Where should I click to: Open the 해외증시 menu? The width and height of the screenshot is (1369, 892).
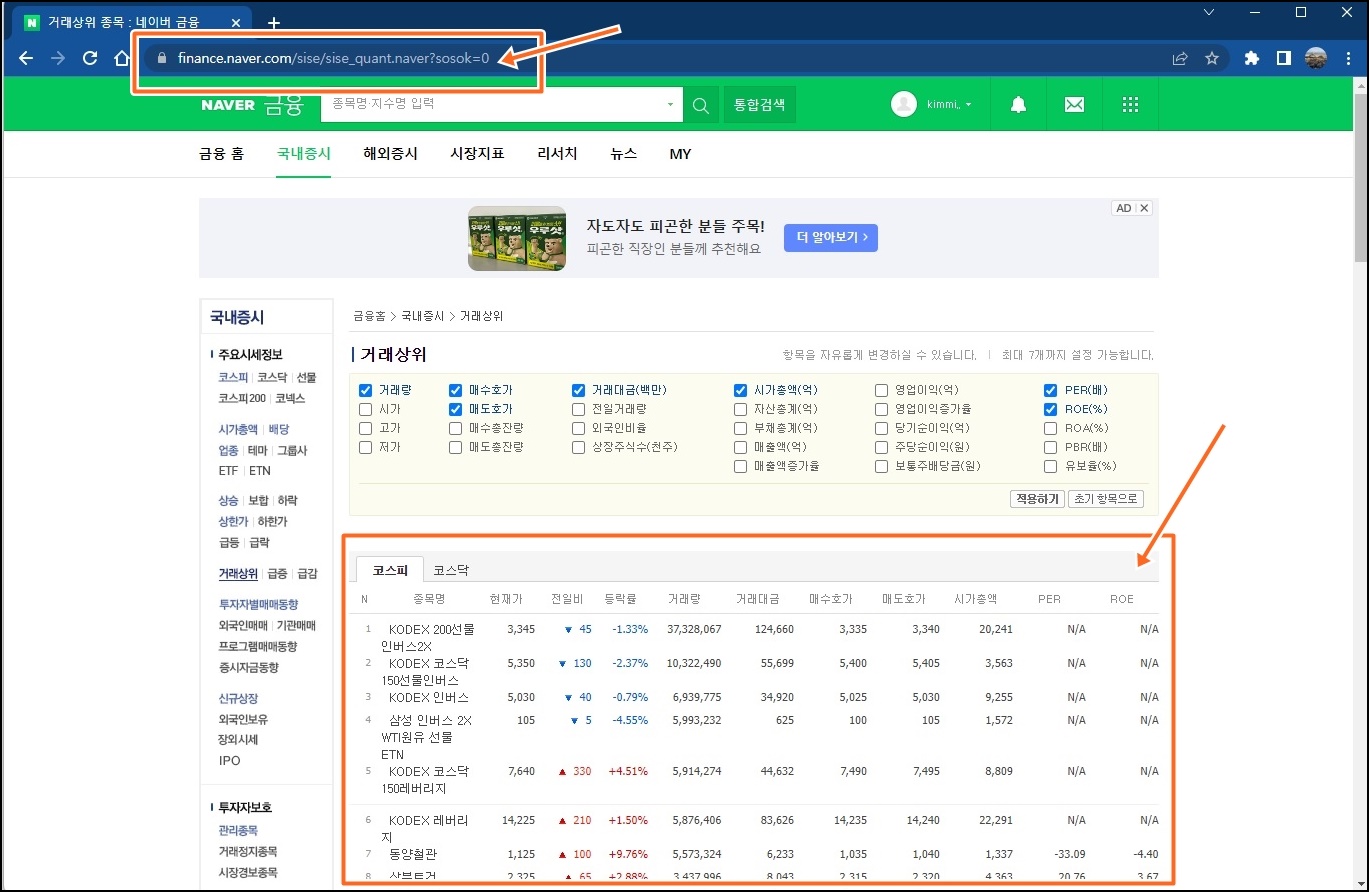(x=391, y=154)
